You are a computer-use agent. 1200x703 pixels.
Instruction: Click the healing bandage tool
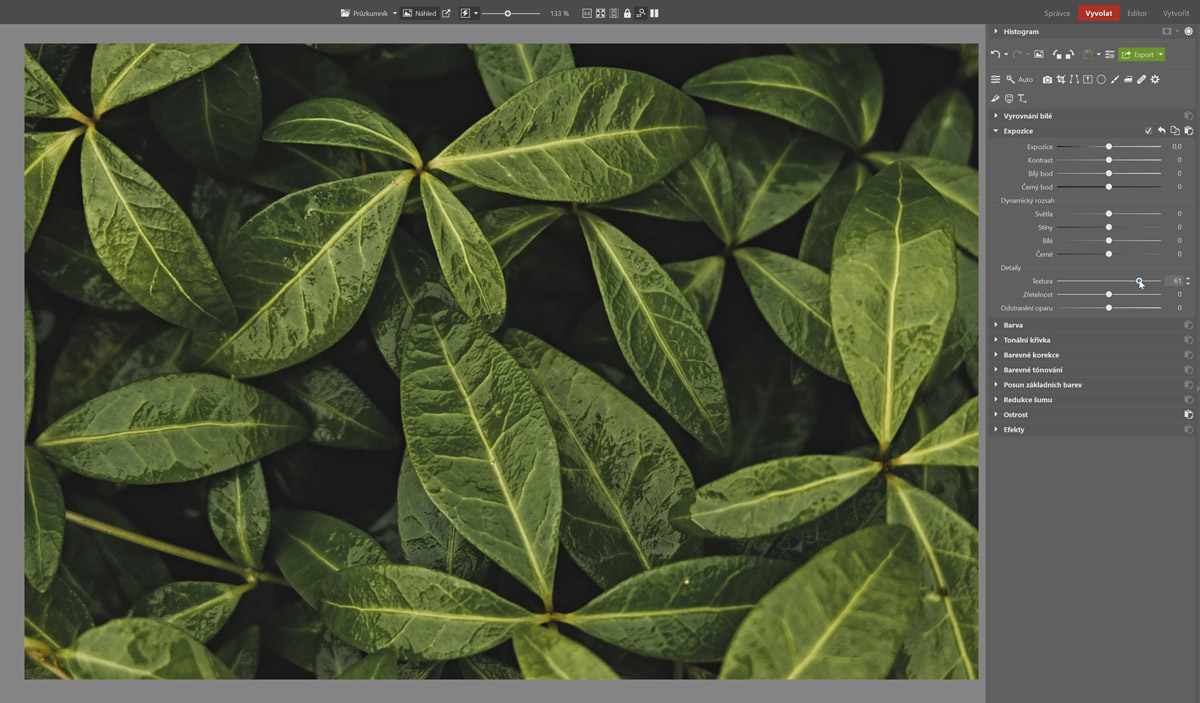(1141, 79)
